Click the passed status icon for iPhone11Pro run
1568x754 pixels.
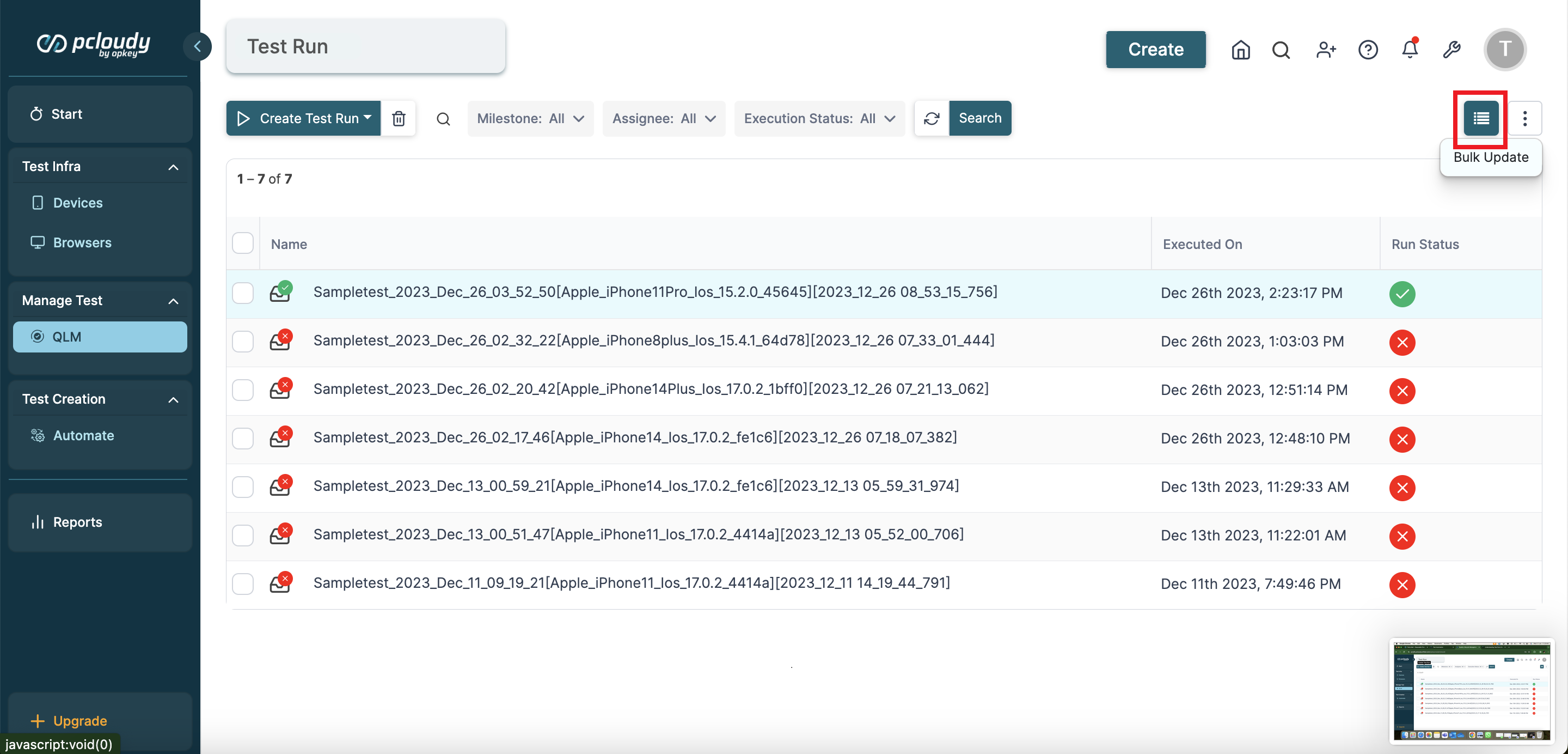point(1402,294)
